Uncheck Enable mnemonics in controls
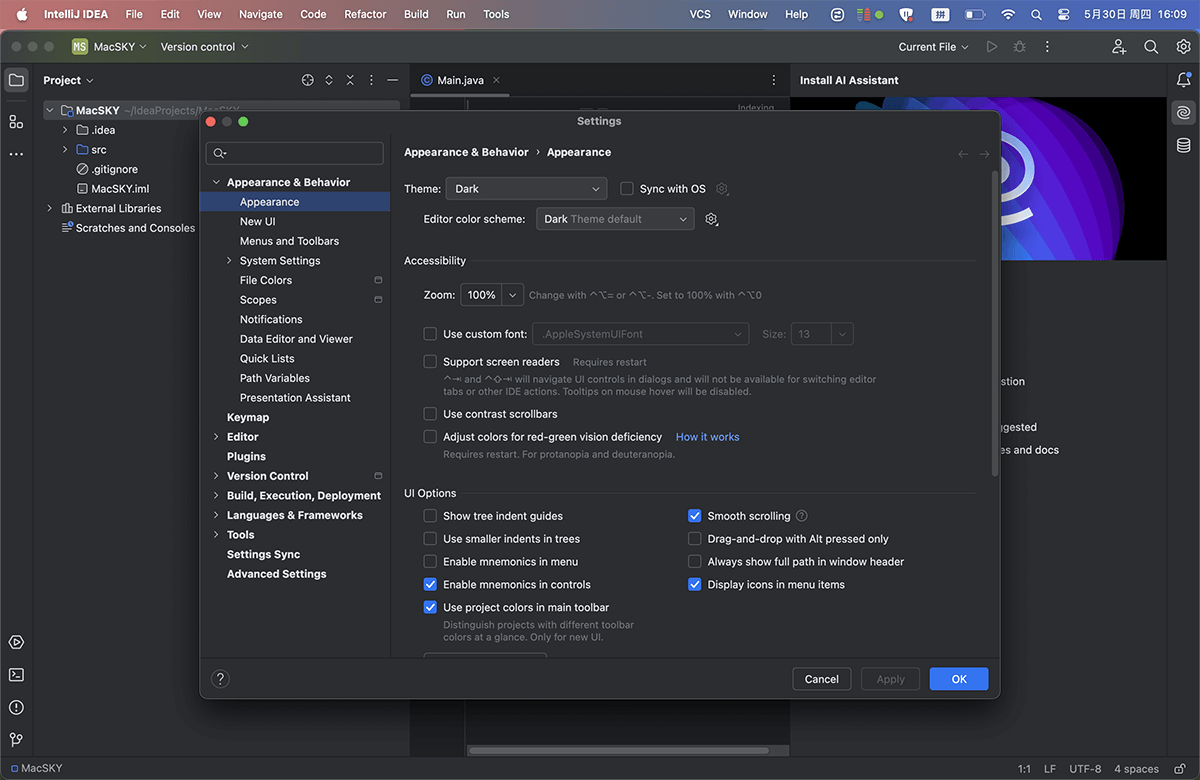The image size is (1200, 780). tap(430, 585)
